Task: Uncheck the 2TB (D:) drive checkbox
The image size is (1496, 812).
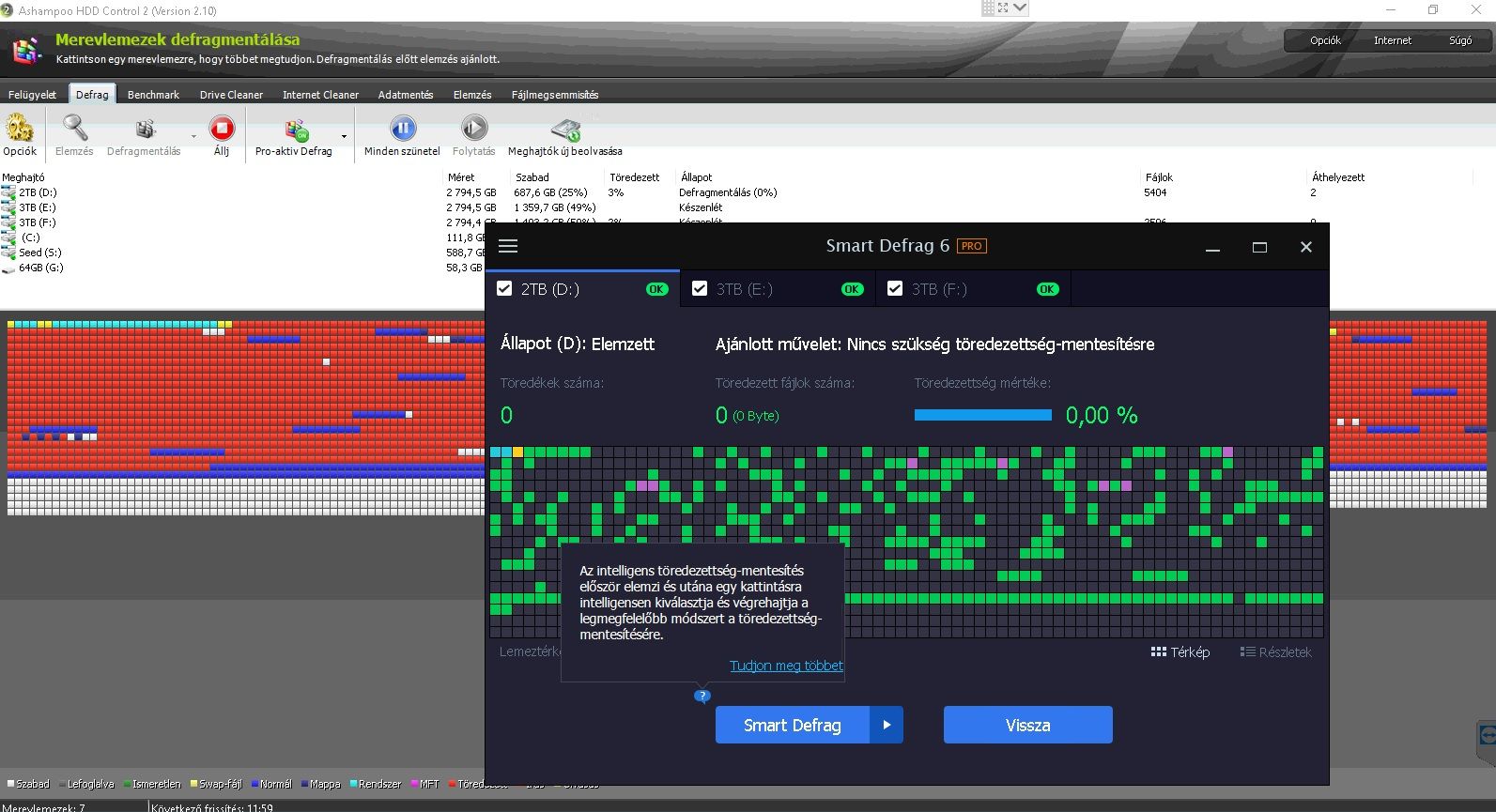Action: point(504,288)
